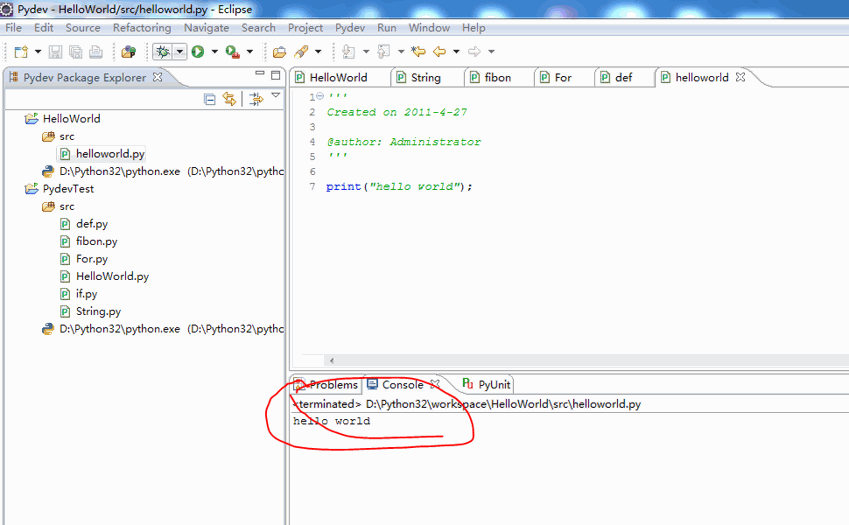This screenshot has width=849, height=525.
Task: Minimize the Package Explorer panel
Action: pyautogui.click(x=260, y=73)
